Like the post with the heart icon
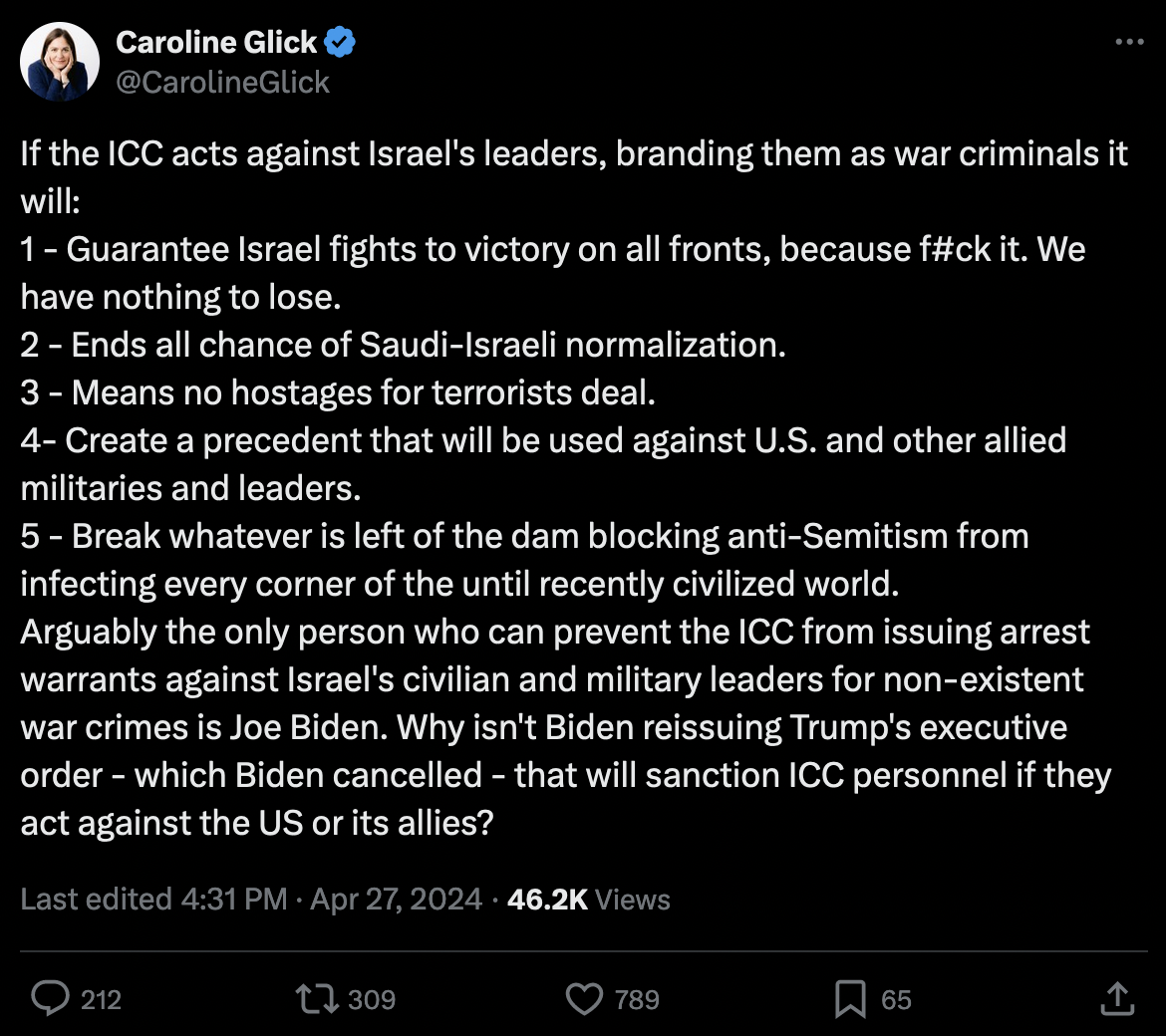The image size is (1166, 1036). click(x=584, y=998)
